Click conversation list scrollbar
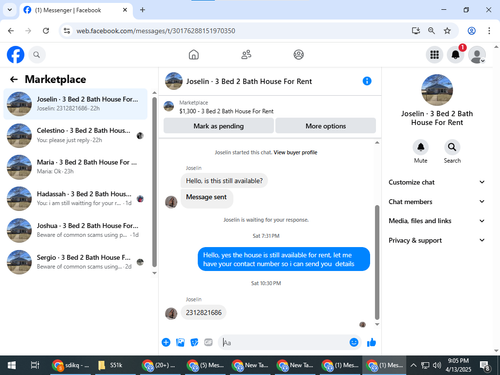Viewport: 500px width, 375px height. tap(154, 182)
